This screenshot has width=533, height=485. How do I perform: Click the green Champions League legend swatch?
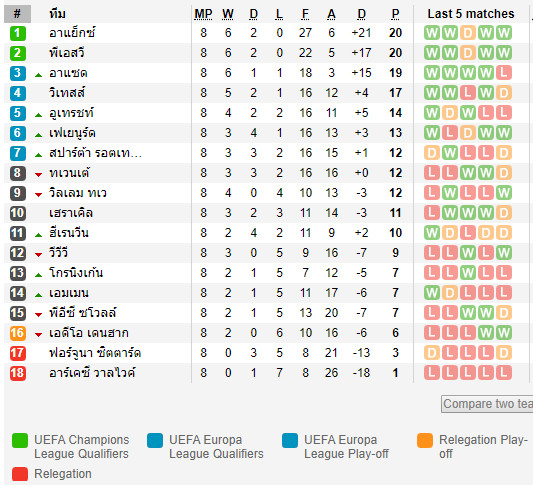(20, 441)
